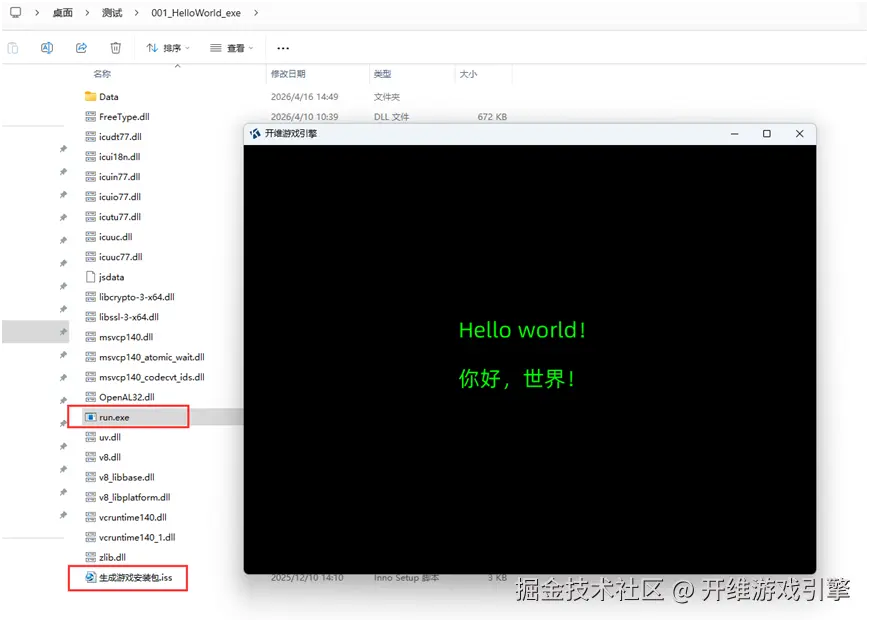Click the share icon in Explorer toolbar

(x=81, y=48)
